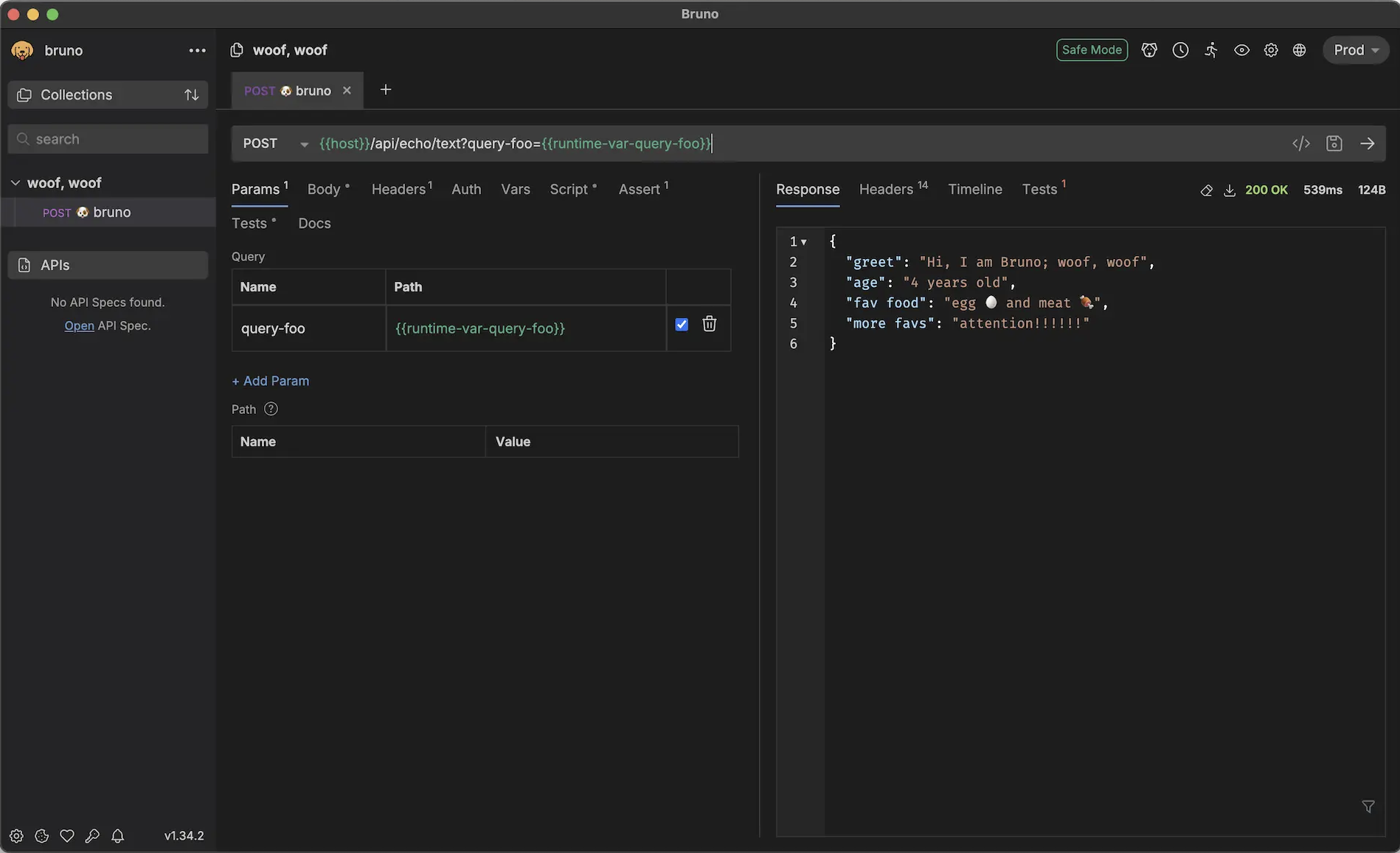Sort collections with the arrows icon
Viewport: 1400px width, 853px height.
tap(192, 94)
